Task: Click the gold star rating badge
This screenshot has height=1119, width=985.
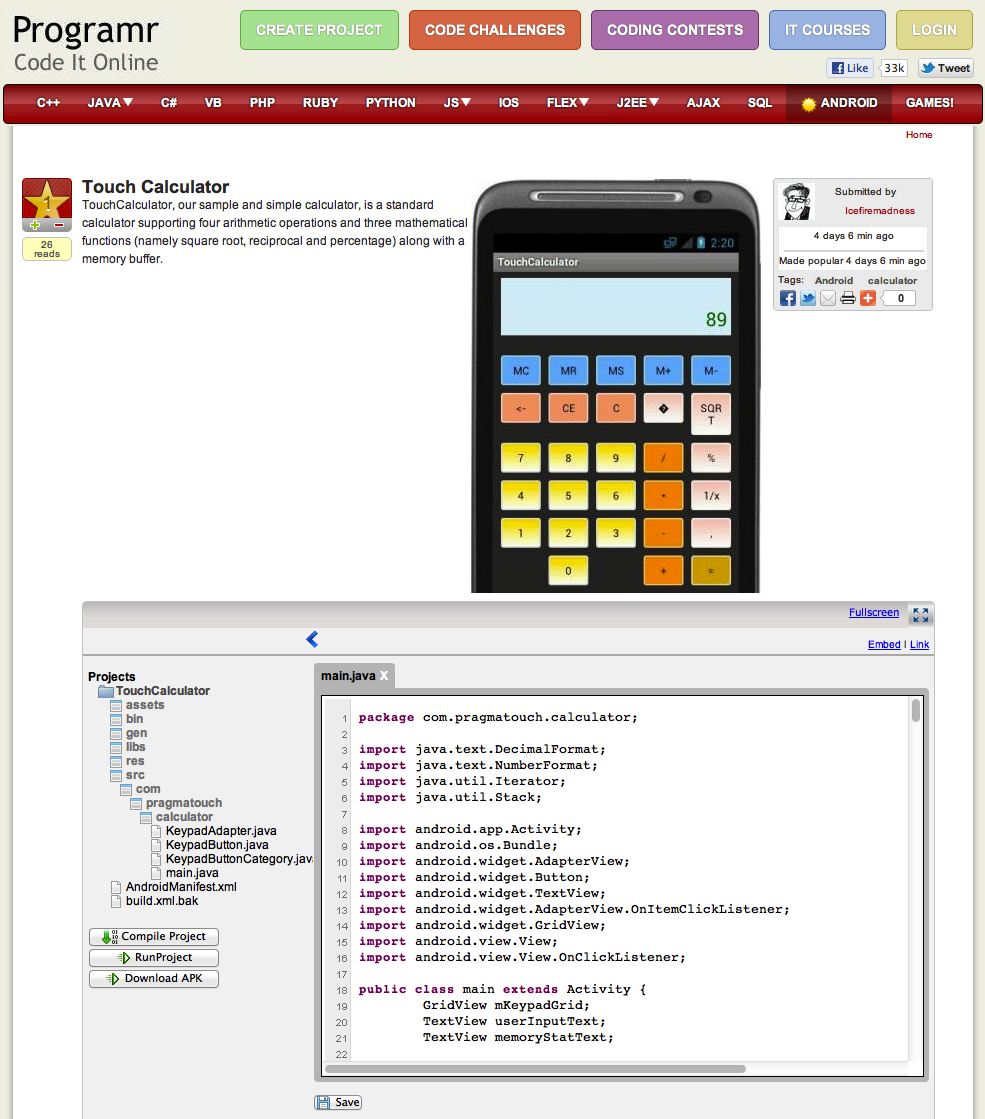Action: 47,199
